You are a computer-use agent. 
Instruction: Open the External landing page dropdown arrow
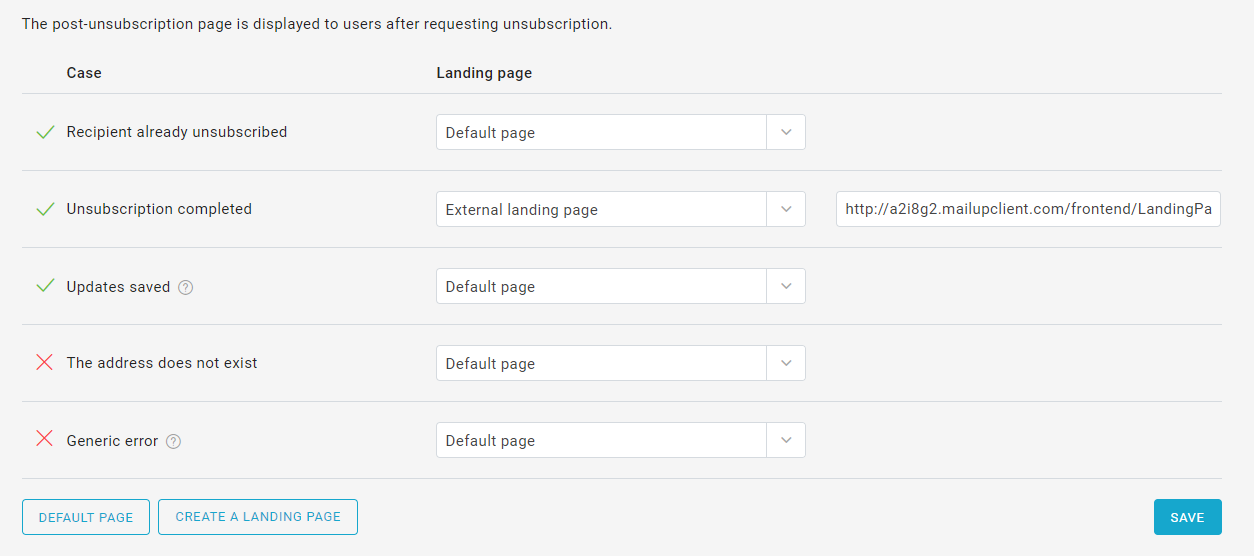(x=786, y=209)
